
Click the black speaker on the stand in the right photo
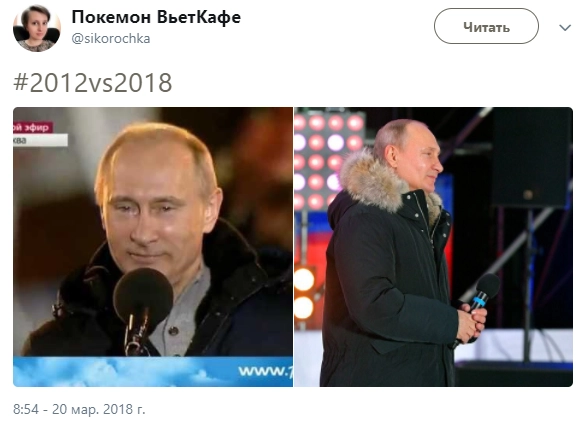(531, 158)
